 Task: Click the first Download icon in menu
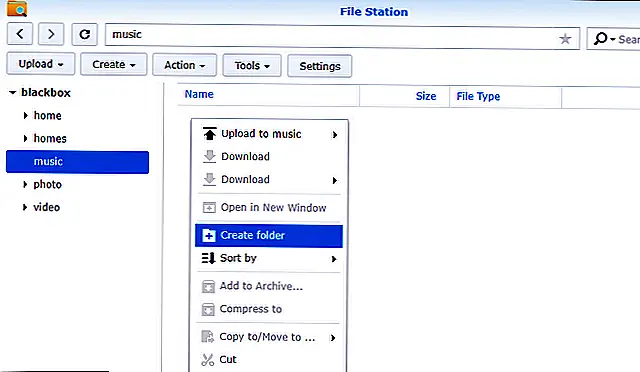click(209, 156)
